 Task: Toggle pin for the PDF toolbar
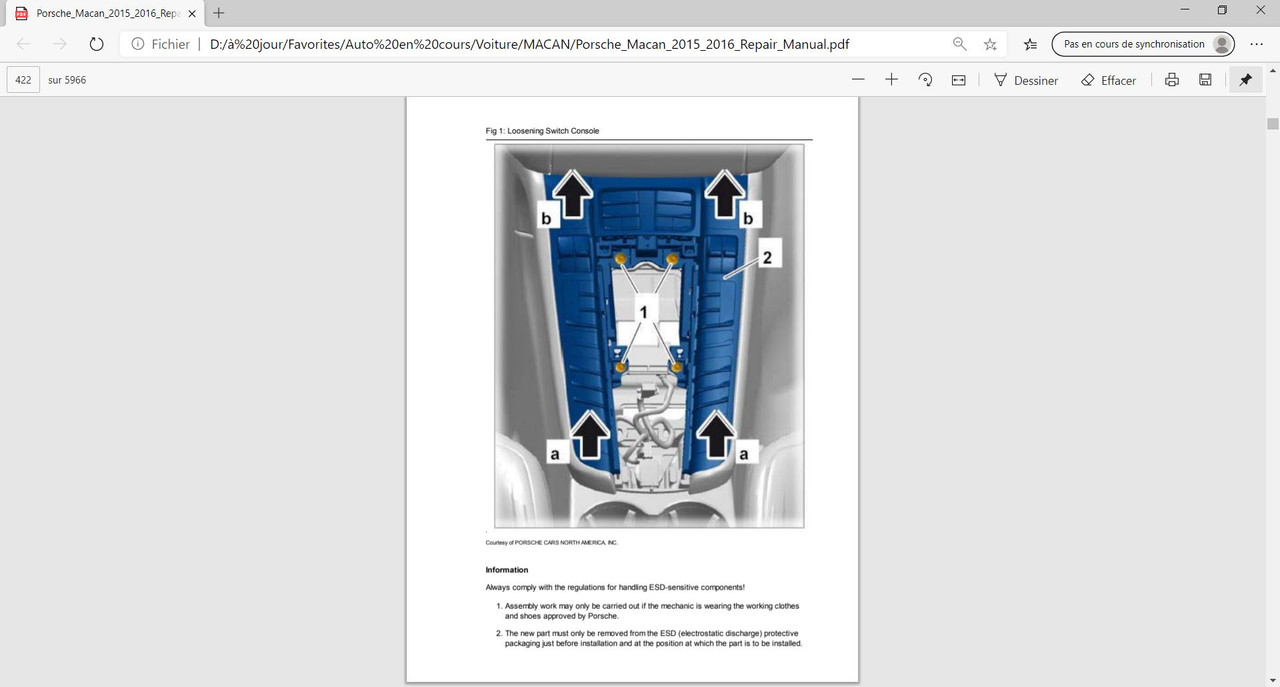click(1245, 80)
